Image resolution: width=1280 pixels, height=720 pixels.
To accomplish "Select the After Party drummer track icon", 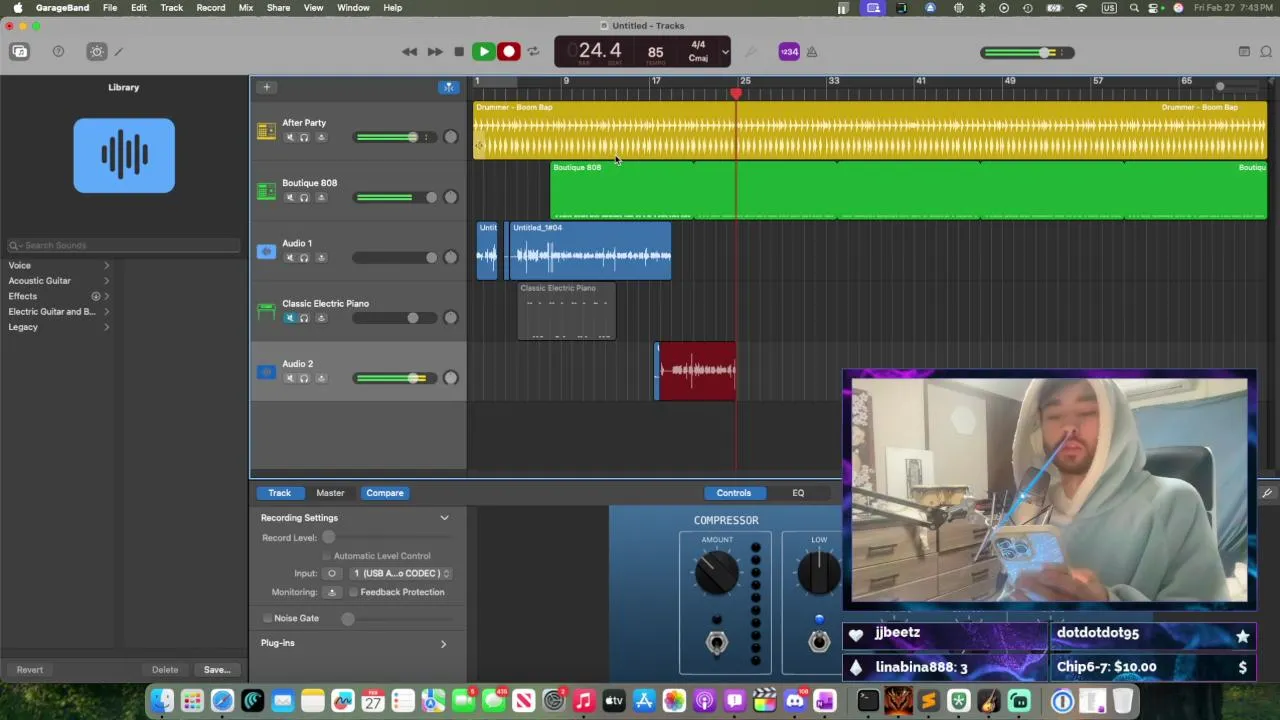I will [266, 131].
